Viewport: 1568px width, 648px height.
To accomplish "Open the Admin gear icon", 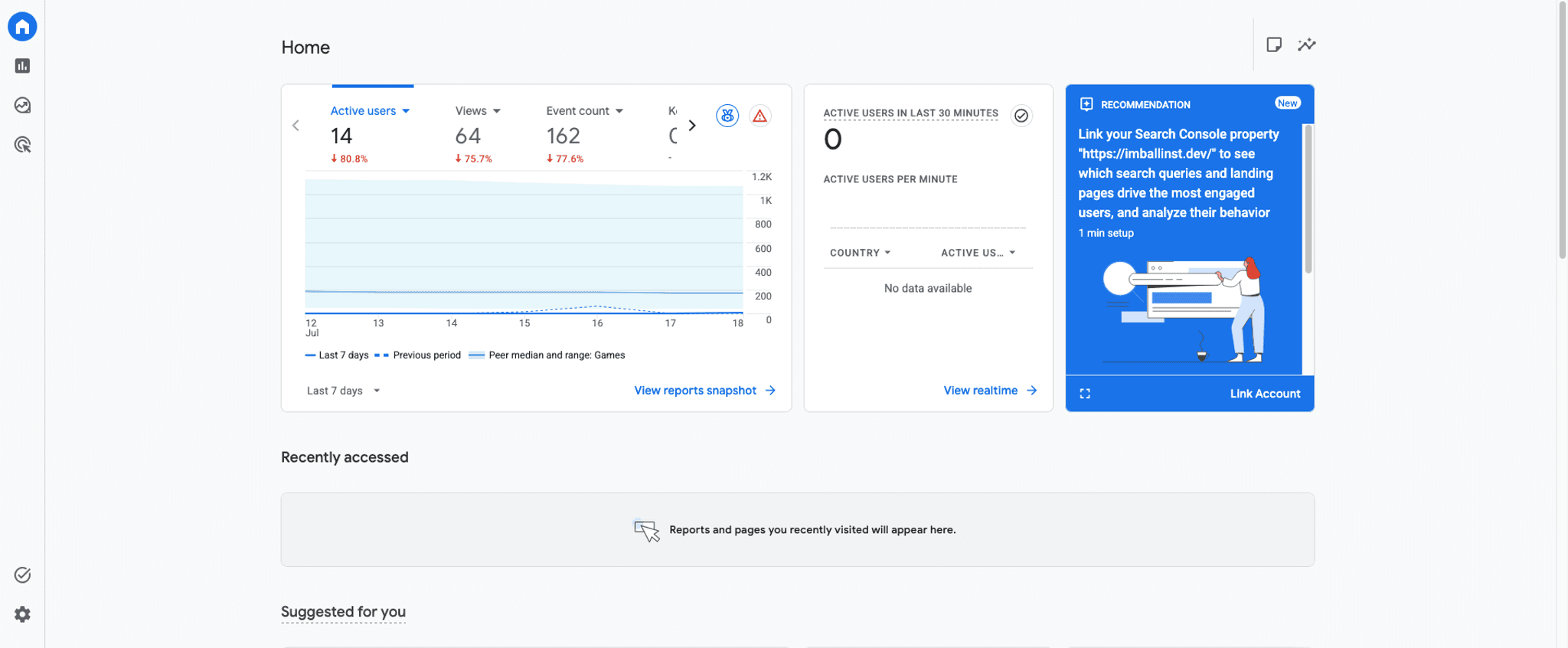I will click(22, 614).
